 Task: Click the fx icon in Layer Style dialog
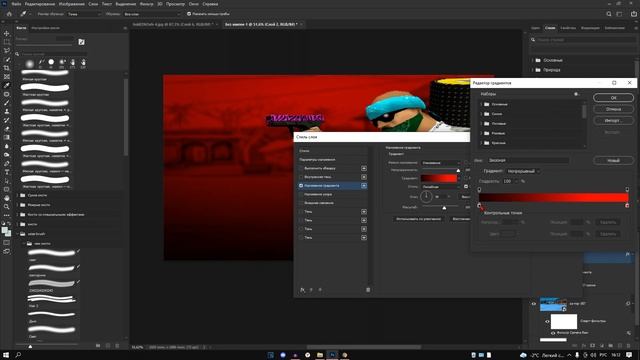[302, 290]
